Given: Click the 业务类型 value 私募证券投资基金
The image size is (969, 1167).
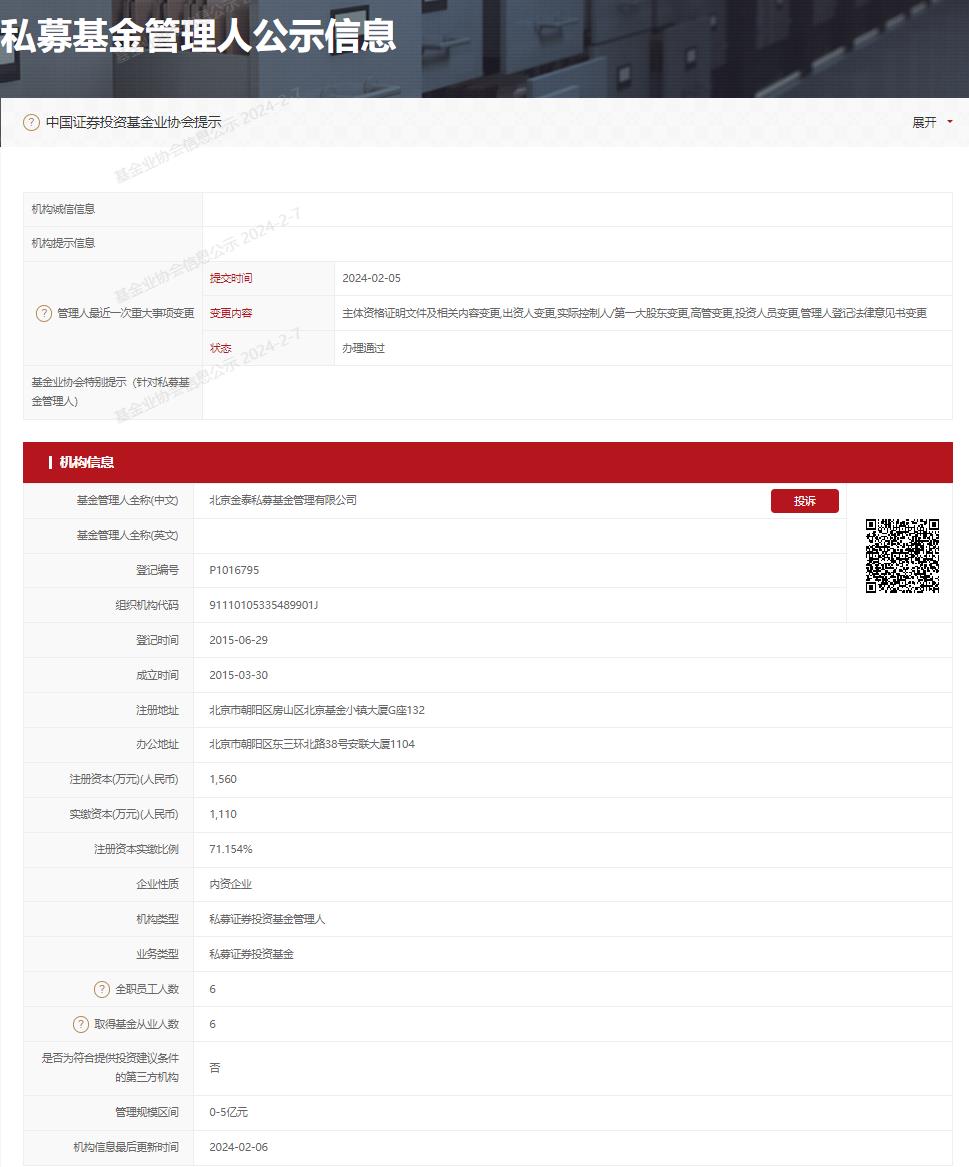Looking at the screenshot, I should coord(252,954).
